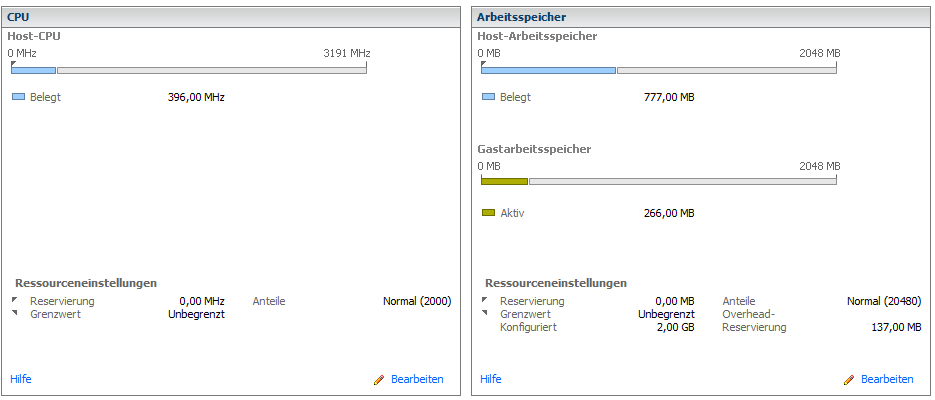The image size is (935, 400).
Task: Click the Gastarbeitsspeicher usage bar
Action: [x=659, y=181]
